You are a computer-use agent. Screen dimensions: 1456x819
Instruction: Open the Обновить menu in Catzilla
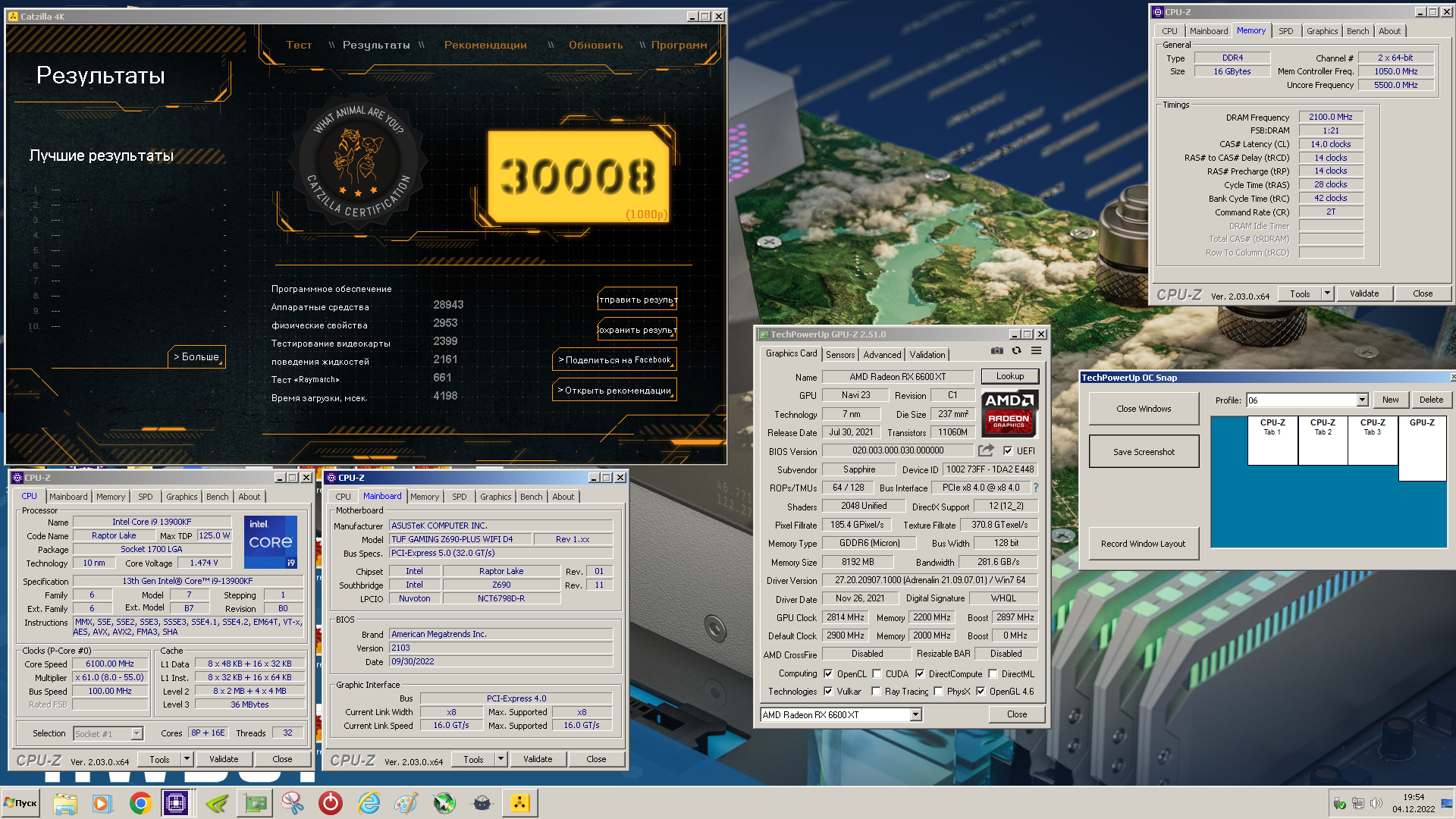[x=596, y=45]
